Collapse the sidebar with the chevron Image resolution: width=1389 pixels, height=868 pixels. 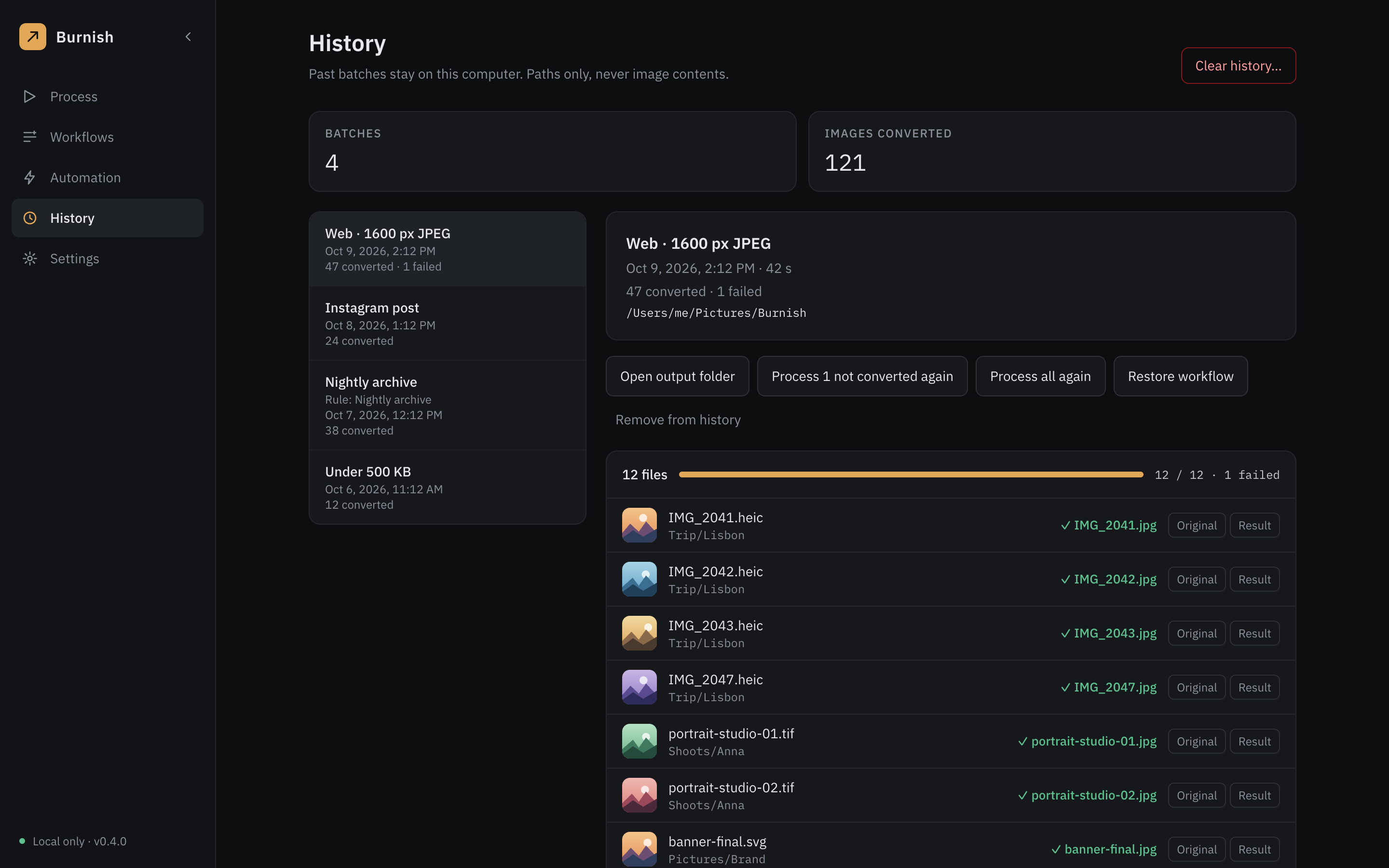(188, 37)
